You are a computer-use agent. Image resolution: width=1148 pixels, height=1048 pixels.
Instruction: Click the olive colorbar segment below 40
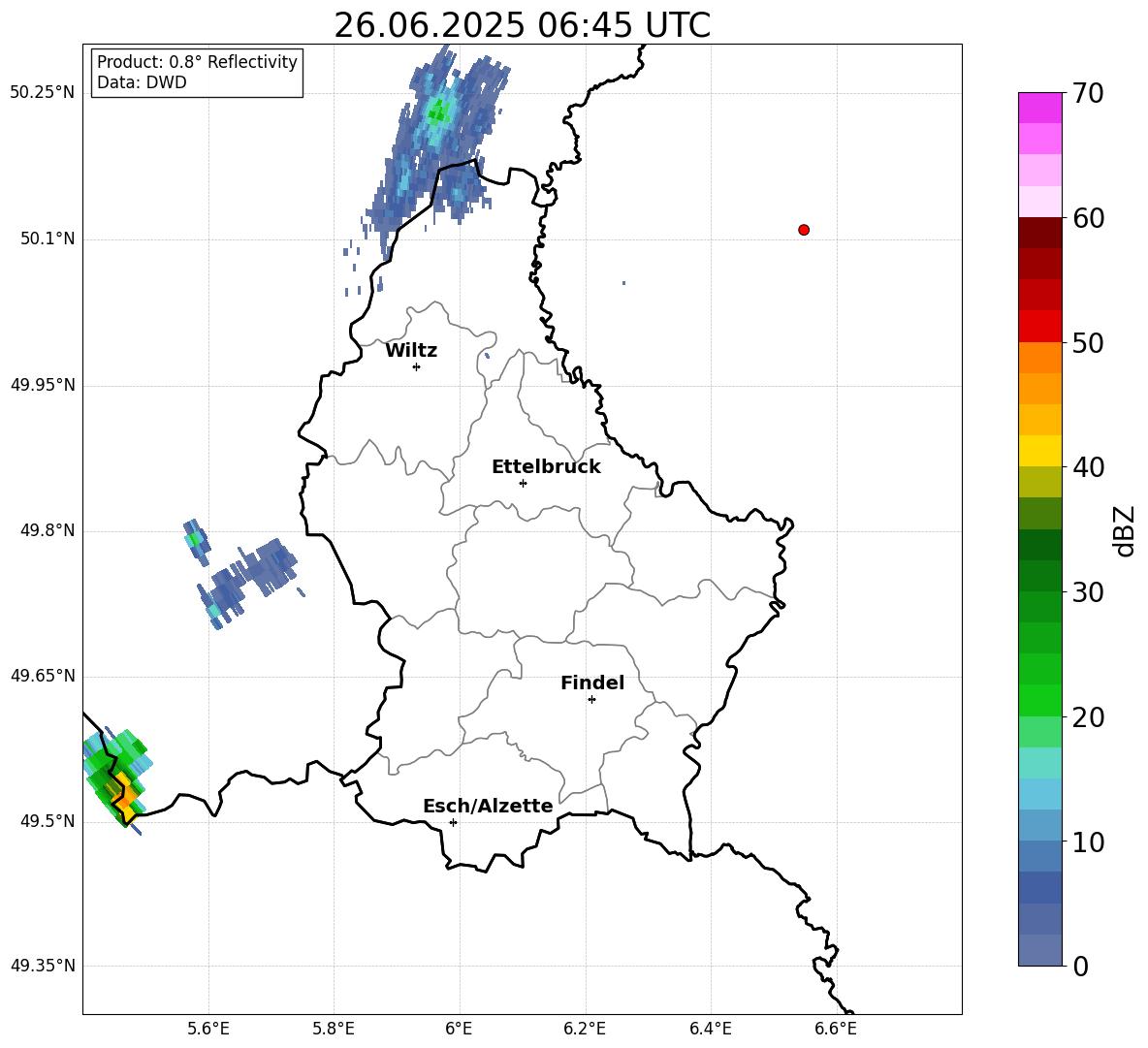[x=1040, y=482]
